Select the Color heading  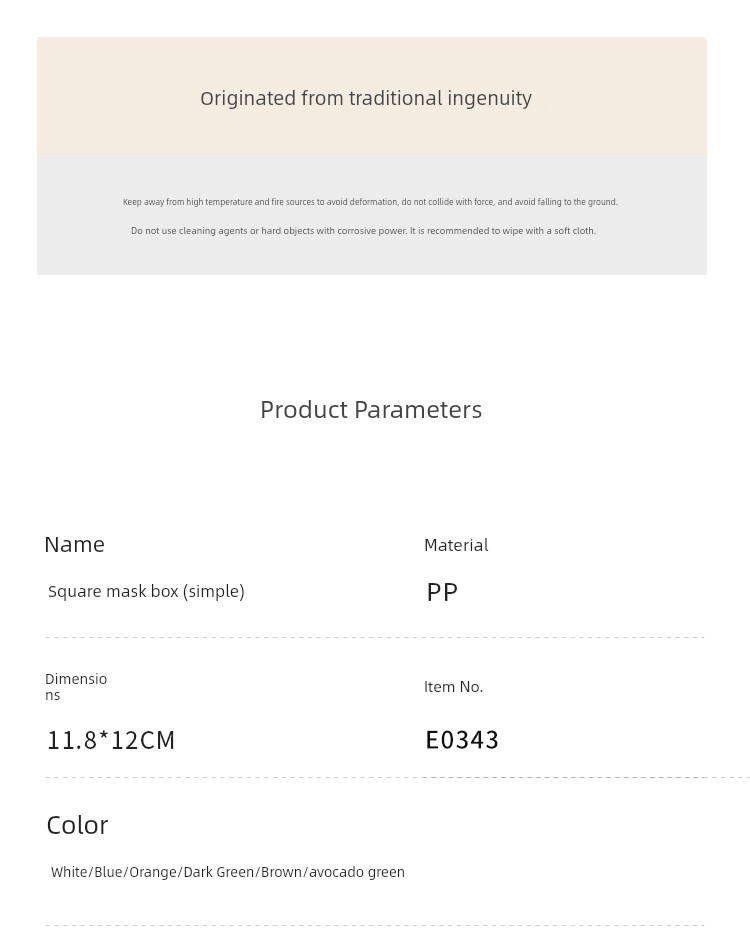click(x=78, y=825)
